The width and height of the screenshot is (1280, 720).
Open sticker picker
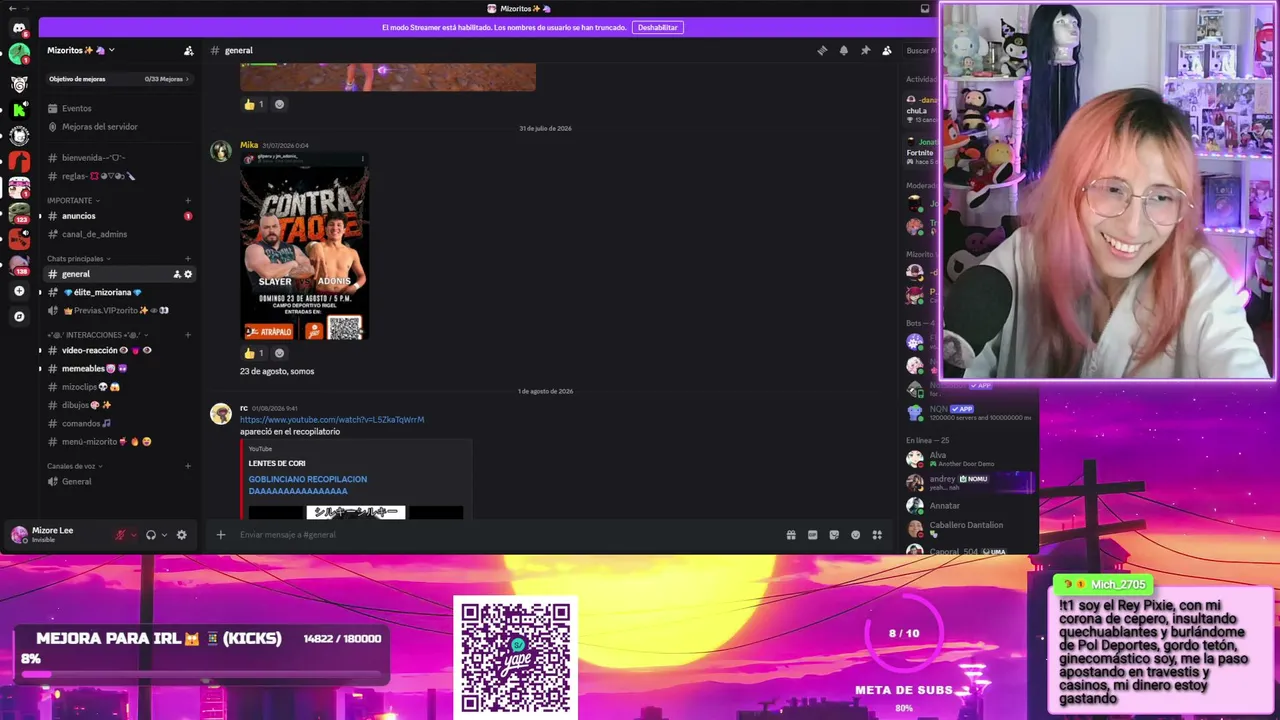coord(834,535)
